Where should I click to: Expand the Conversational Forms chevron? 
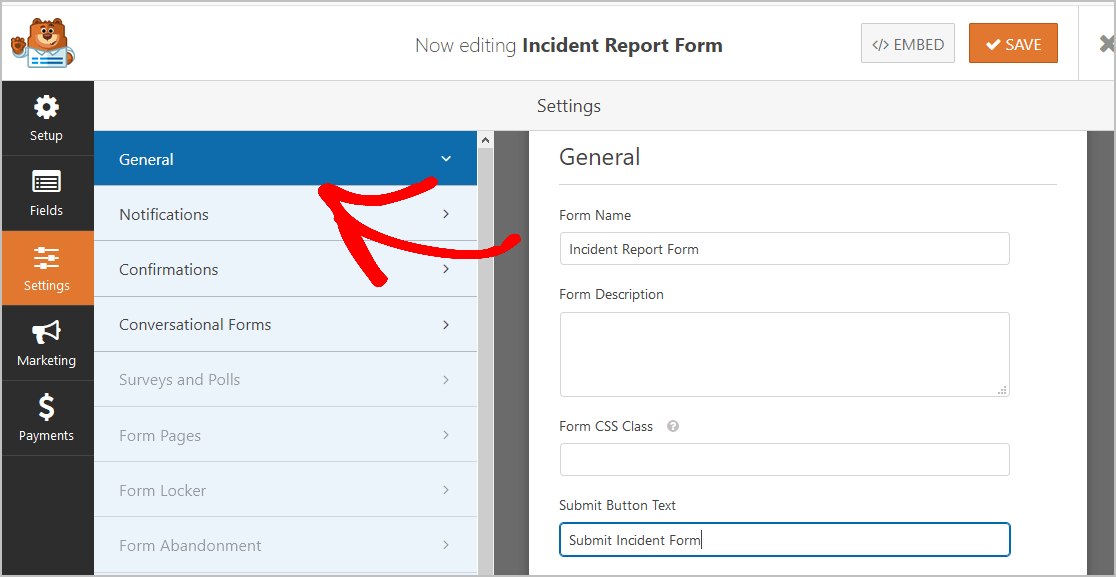pos(446,324)
